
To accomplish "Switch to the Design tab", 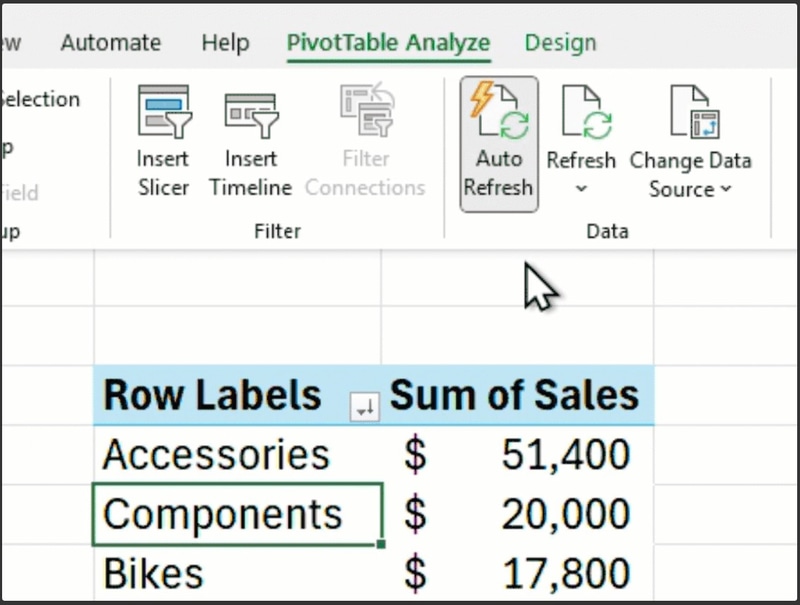I will (x=560, y=43).
